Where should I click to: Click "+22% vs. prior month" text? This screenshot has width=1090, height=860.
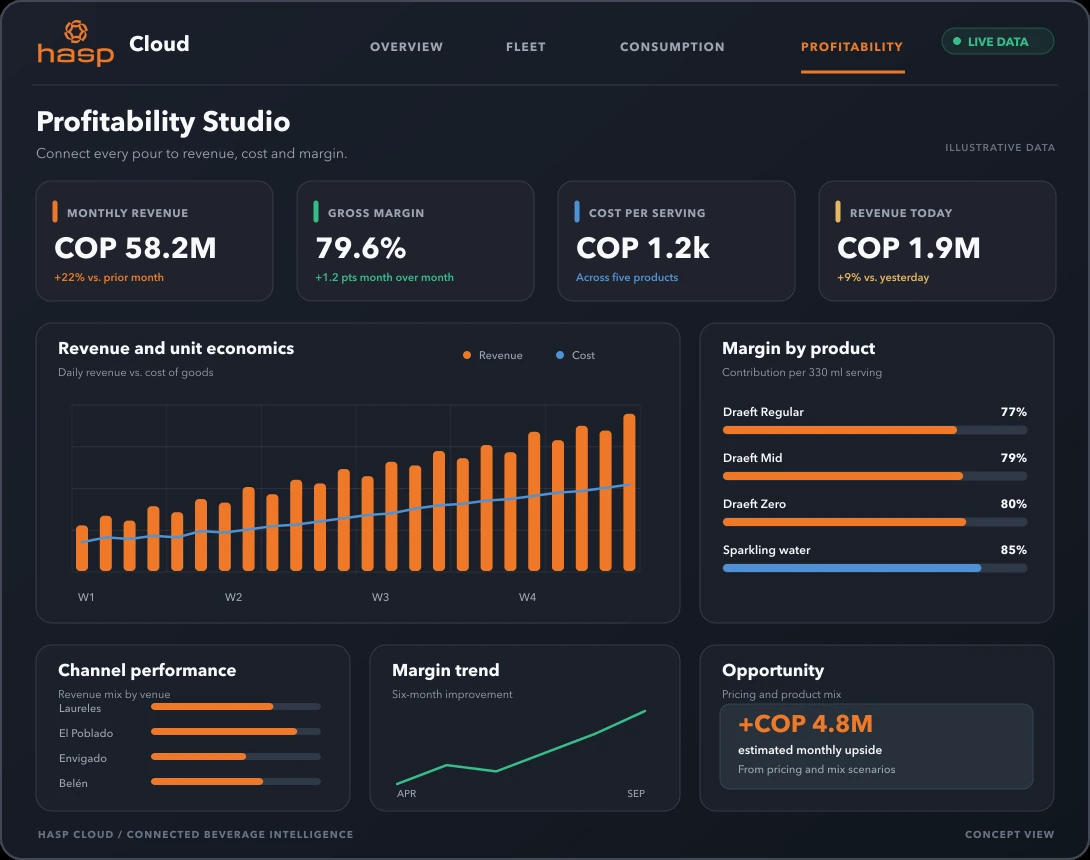109,277
